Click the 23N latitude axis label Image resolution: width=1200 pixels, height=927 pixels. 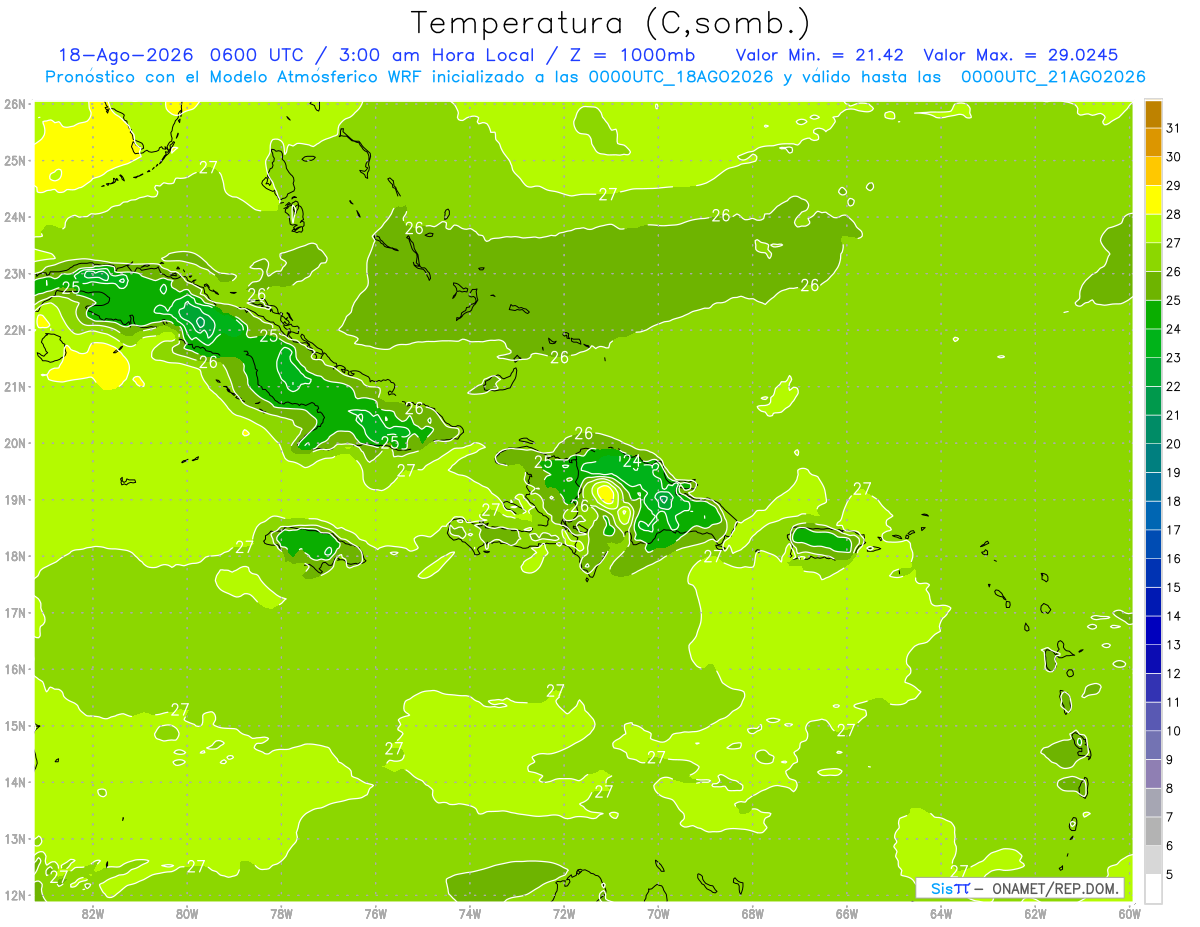[14, 273]
